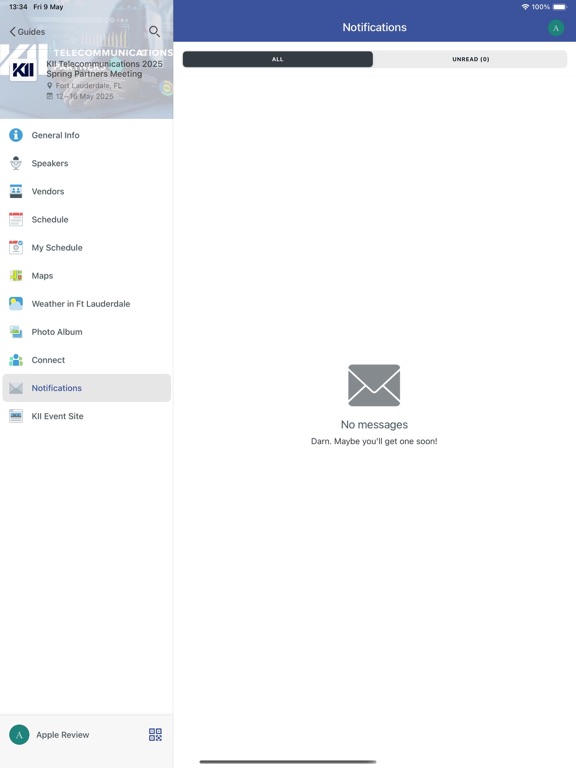Tap the battery status indicator
Screen dimensions: 576x768
point(560,7)
